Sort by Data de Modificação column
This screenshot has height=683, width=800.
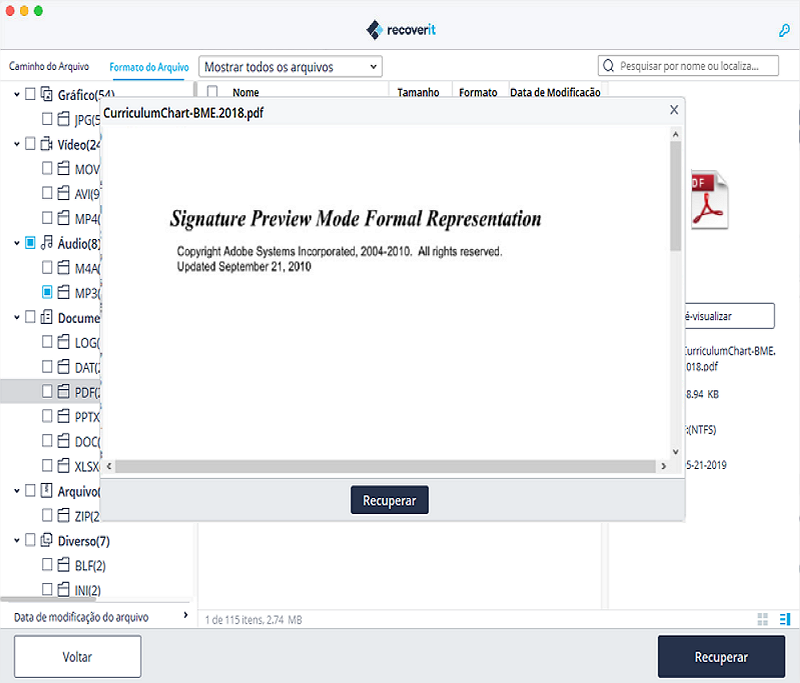coord(555,92)
